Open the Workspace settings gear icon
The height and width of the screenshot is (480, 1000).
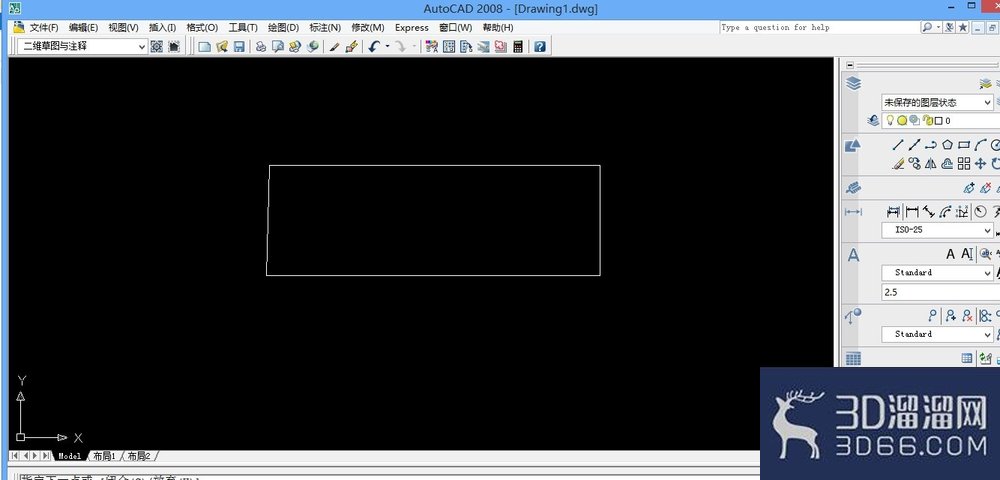[157, 47]
